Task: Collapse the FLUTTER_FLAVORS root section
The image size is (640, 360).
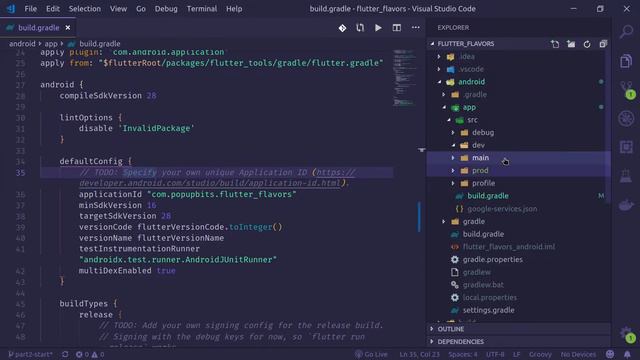Action: pyautogui.click(x=465, y=44)
